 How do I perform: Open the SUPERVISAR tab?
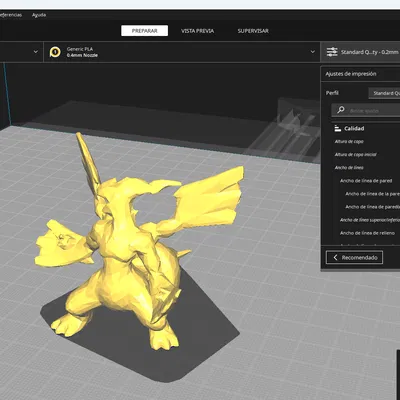[x=253, y=31]
